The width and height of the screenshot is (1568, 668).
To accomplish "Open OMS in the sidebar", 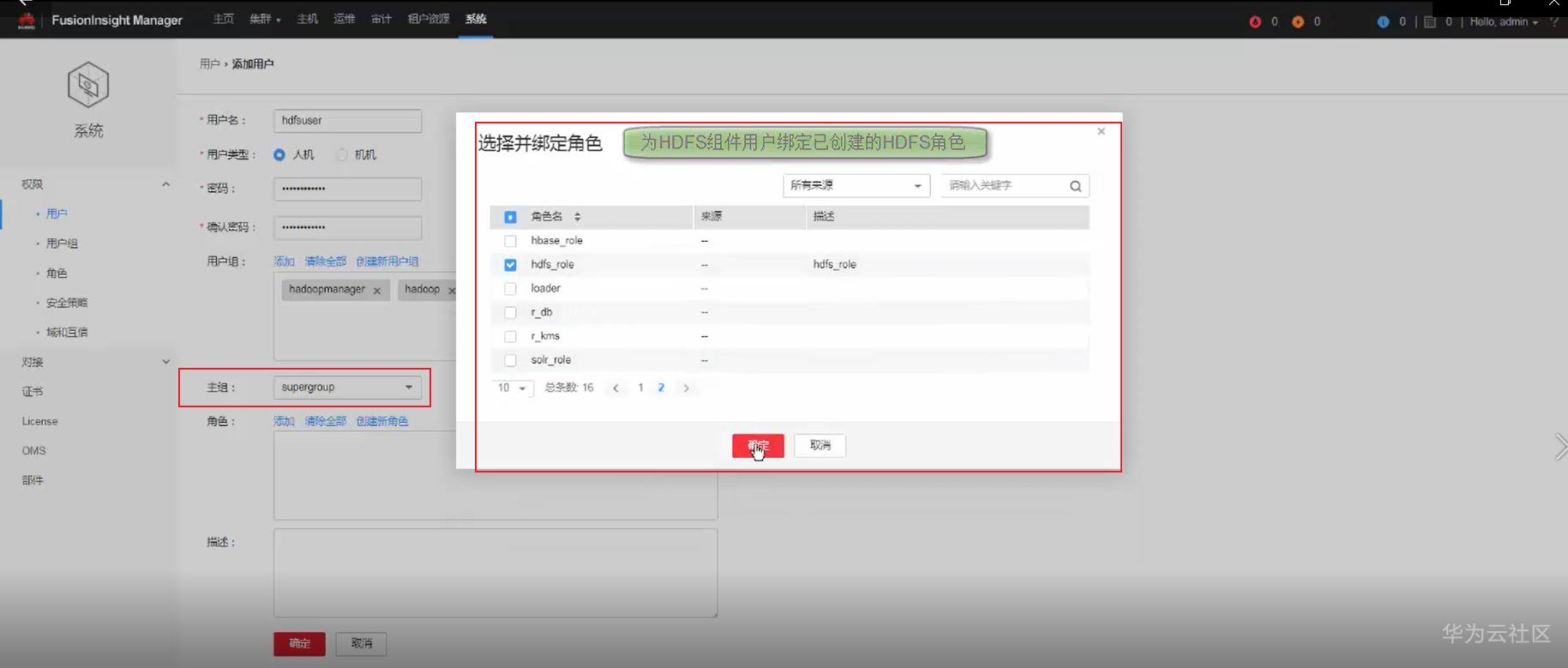I will 34,451.
